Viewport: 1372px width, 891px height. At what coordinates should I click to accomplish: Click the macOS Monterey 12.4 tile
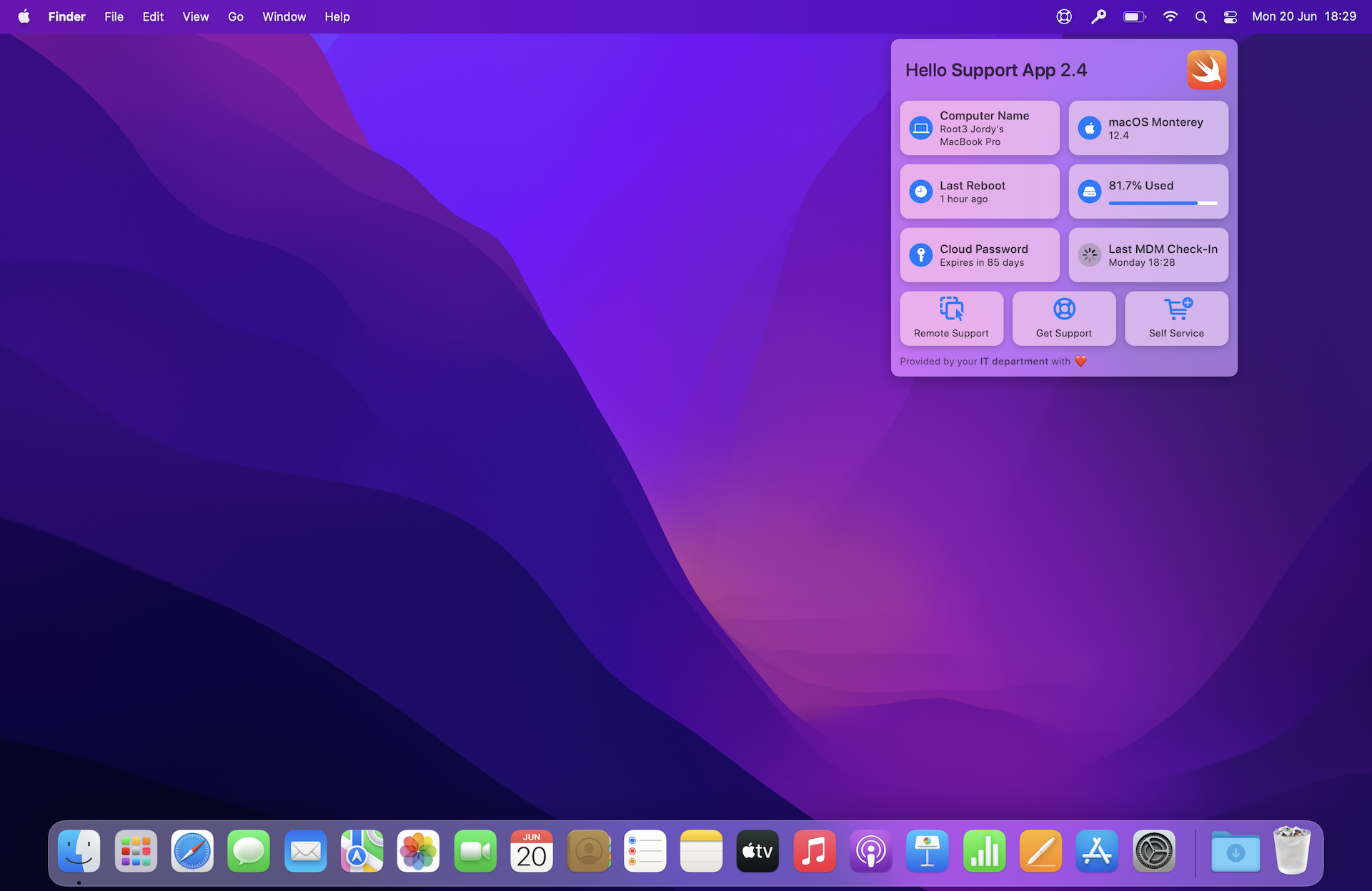pos(1148,128)
